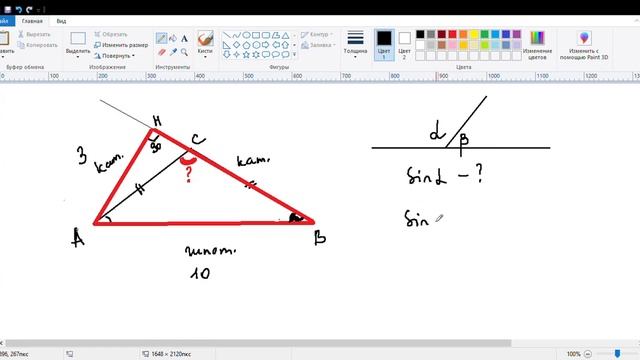Image resolution: width=640 pixels, height=360 pixels.
Task: Click the Save icon in the title bar
Action: (x=7, y=9)
